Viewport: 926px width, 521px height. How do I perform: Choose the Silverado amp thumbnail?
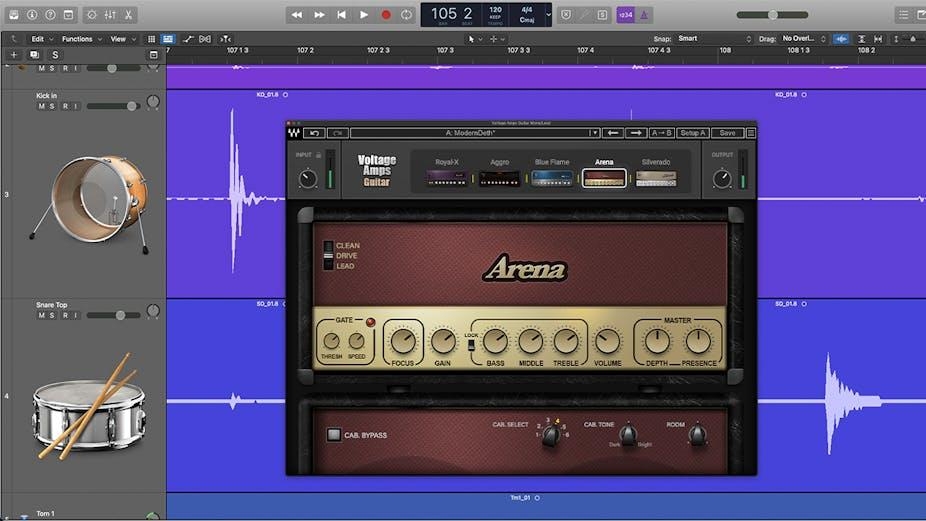point(656,177)
